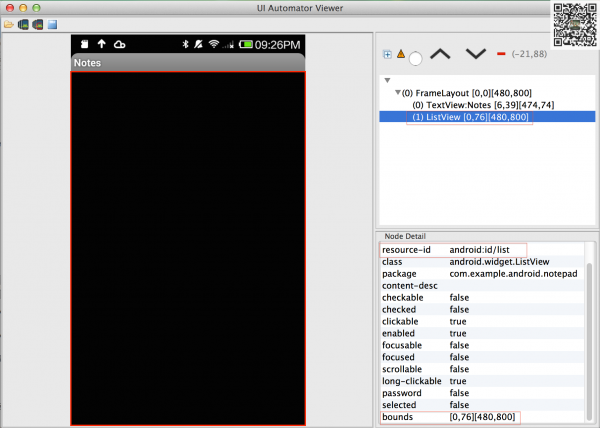The height and width of the screenshot is (428, 600).
Task: Click the SD card icon in device status bar
Action: click(x=85, y=44)
